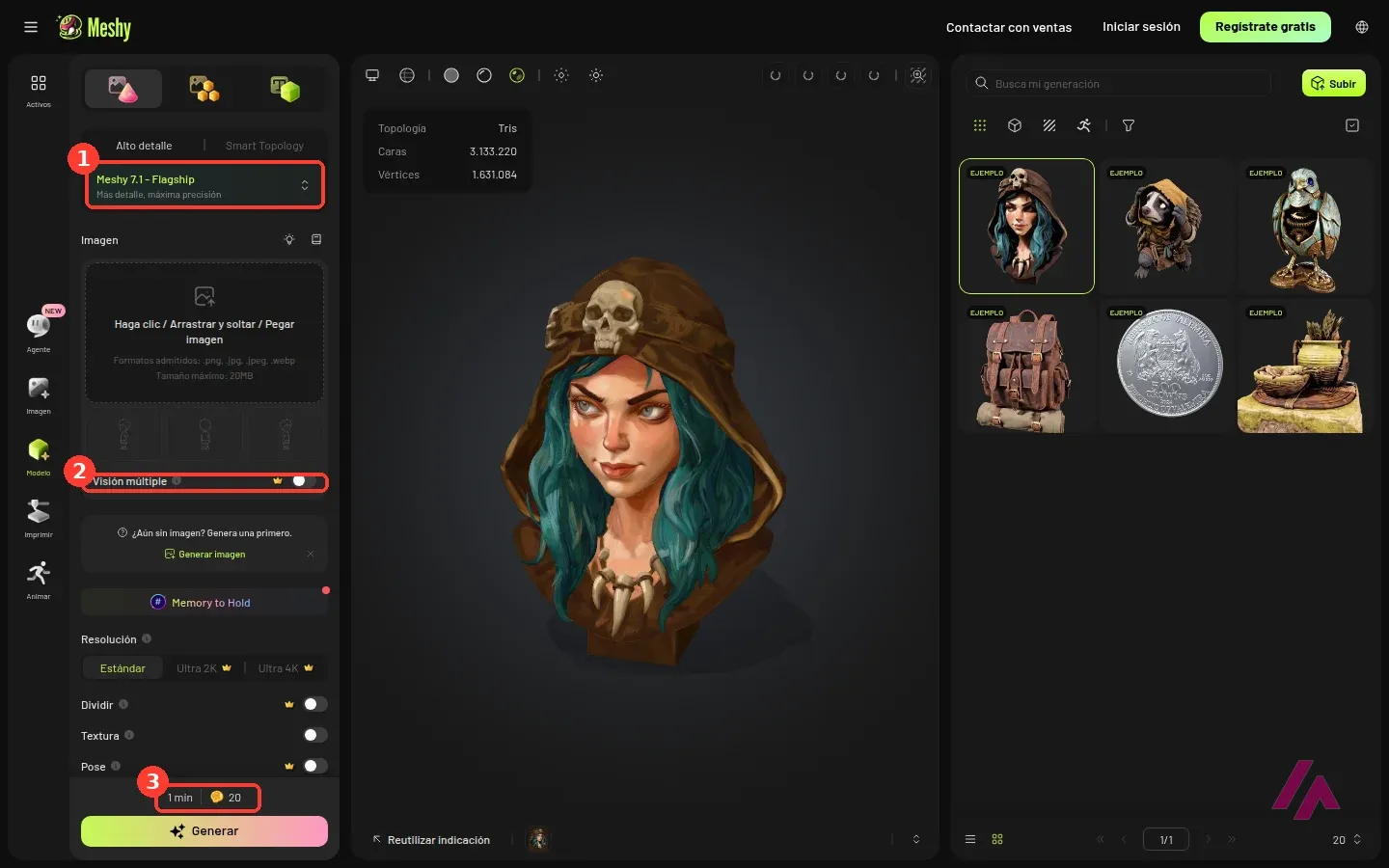Select Ultra 4K resolution
Viewport: 1389px width, 868px height.
[x=286, y=668]
